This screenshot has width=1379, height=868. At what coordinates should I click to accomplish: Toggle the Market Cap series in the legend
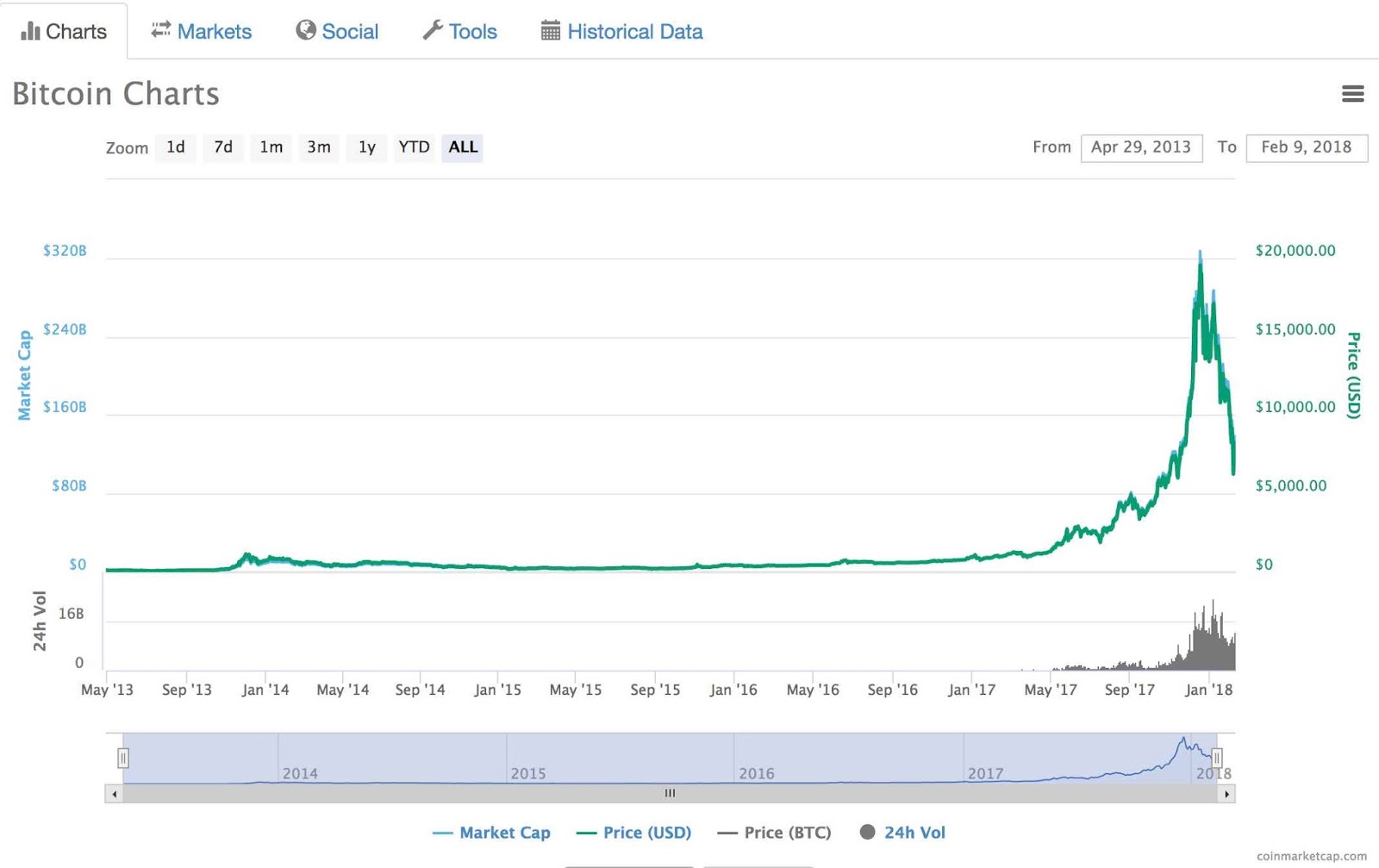click(x=492, y=833)
